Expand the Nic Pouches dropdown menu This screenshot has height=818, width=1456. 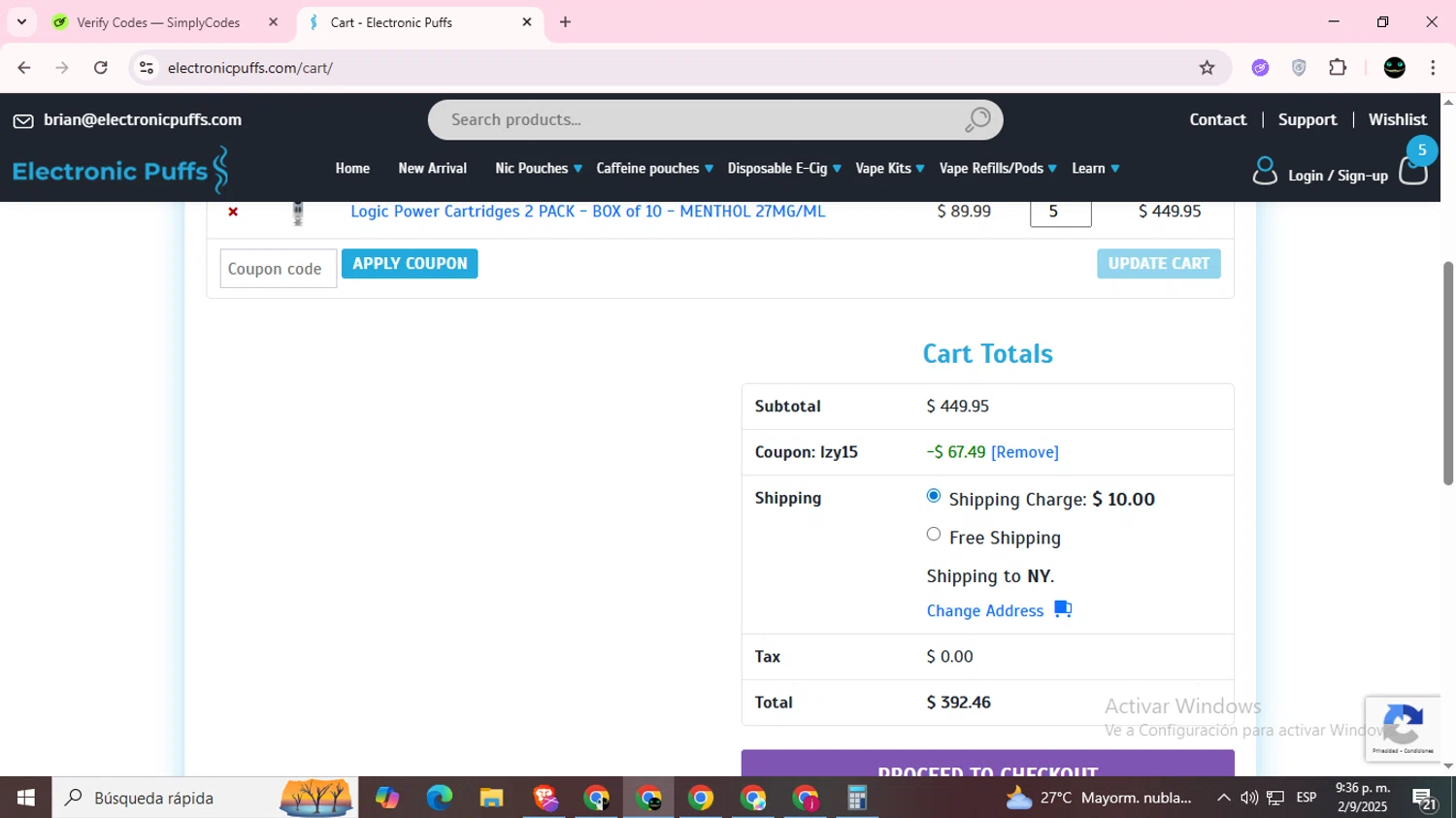click(x=539, y=169)
